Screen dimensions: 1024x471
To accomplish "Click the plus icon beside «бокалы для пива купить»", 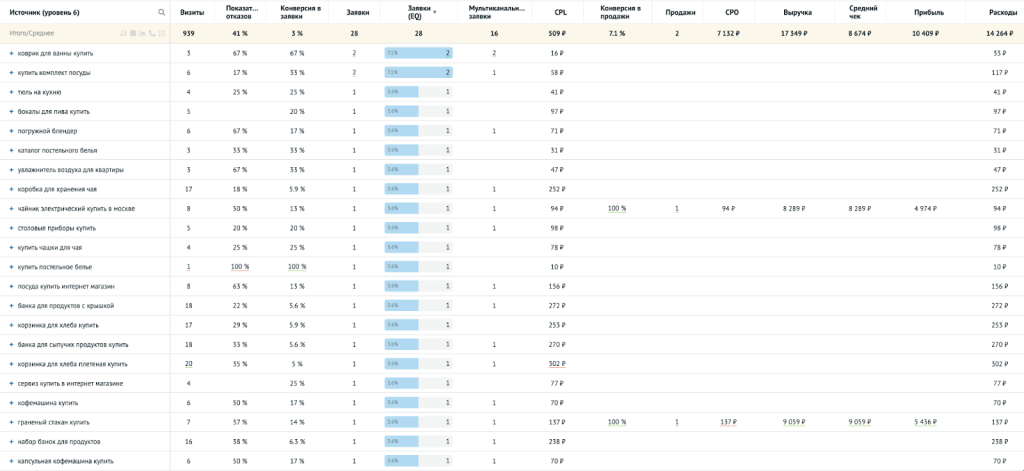I will click(11, 111).
